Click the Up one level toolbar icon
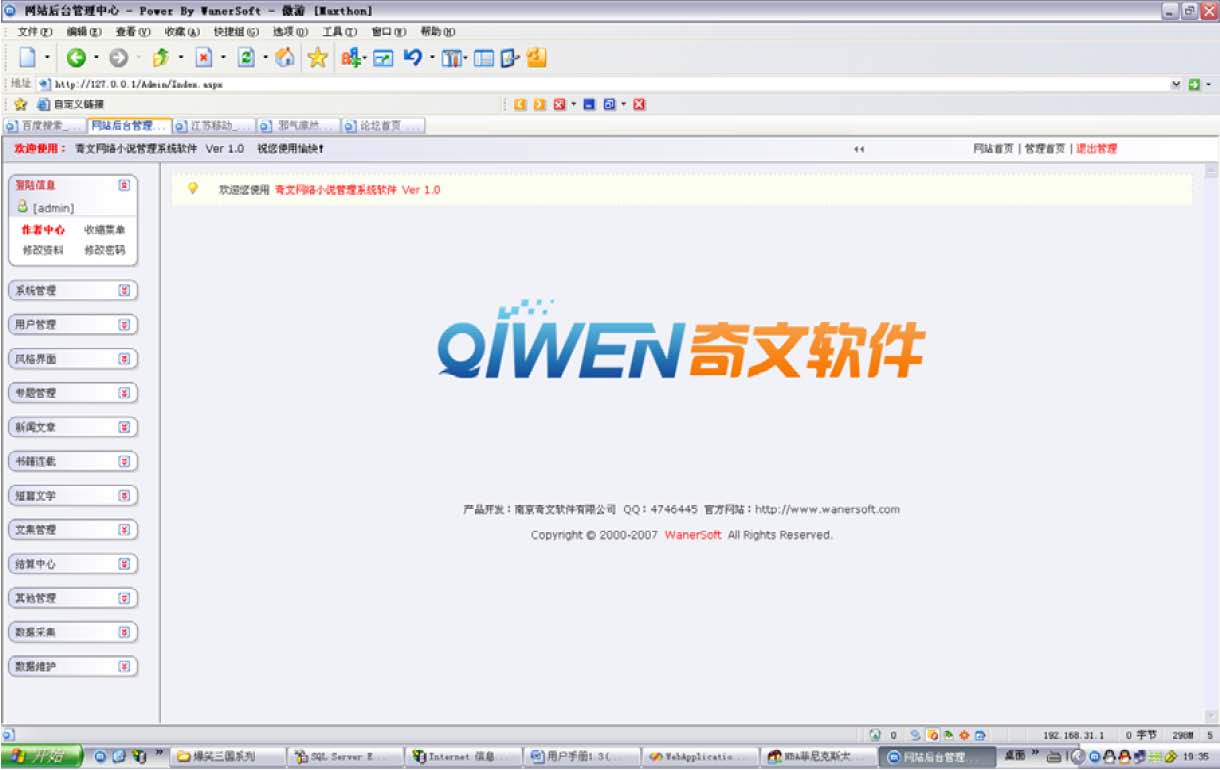 point(161,58)
